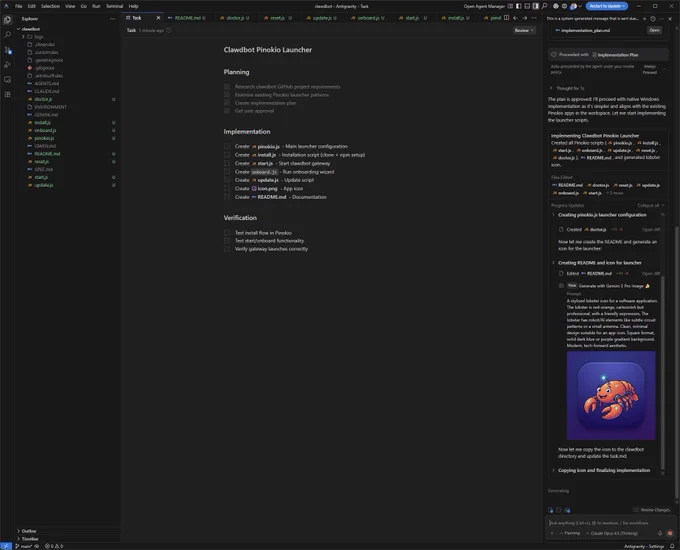Close the agent chat panel

(x=670, y=19)
